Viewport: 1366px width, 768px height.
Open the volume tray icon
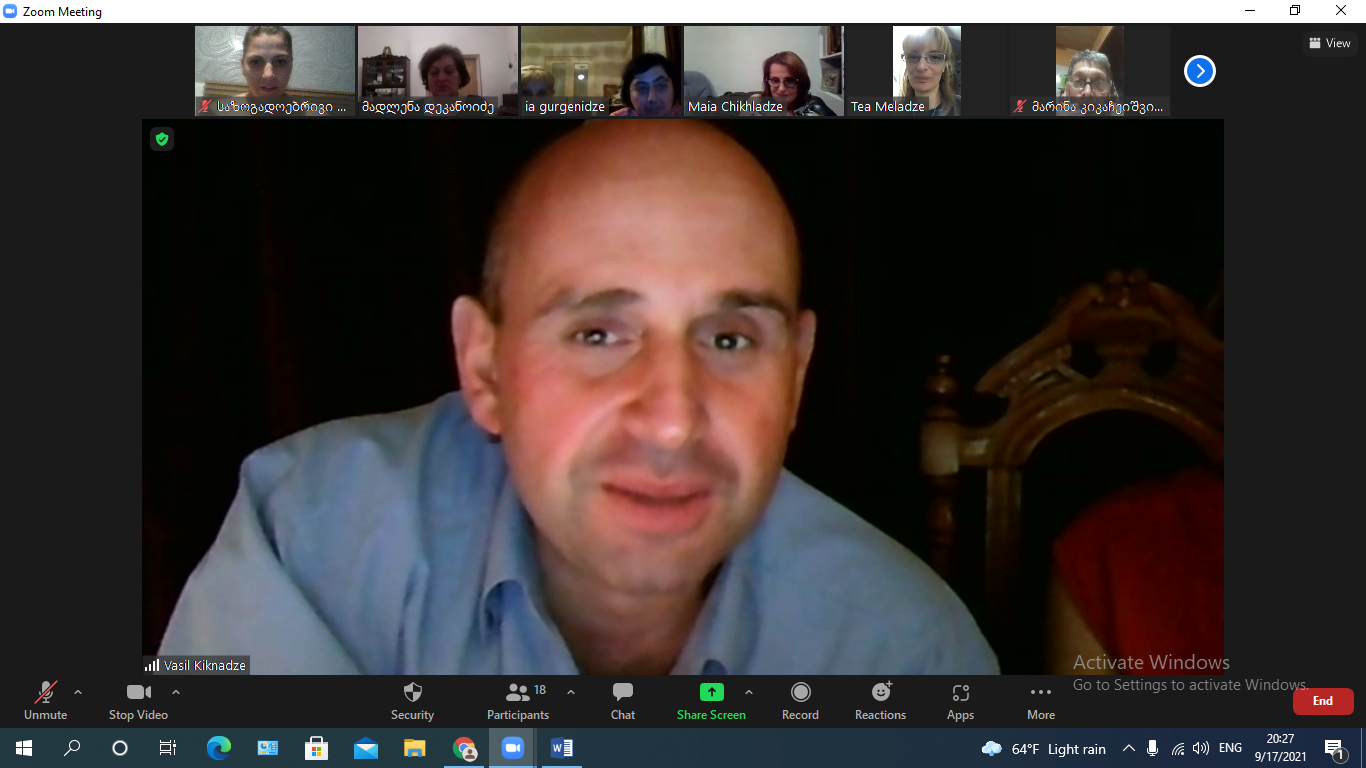[x=1201, y=749]
